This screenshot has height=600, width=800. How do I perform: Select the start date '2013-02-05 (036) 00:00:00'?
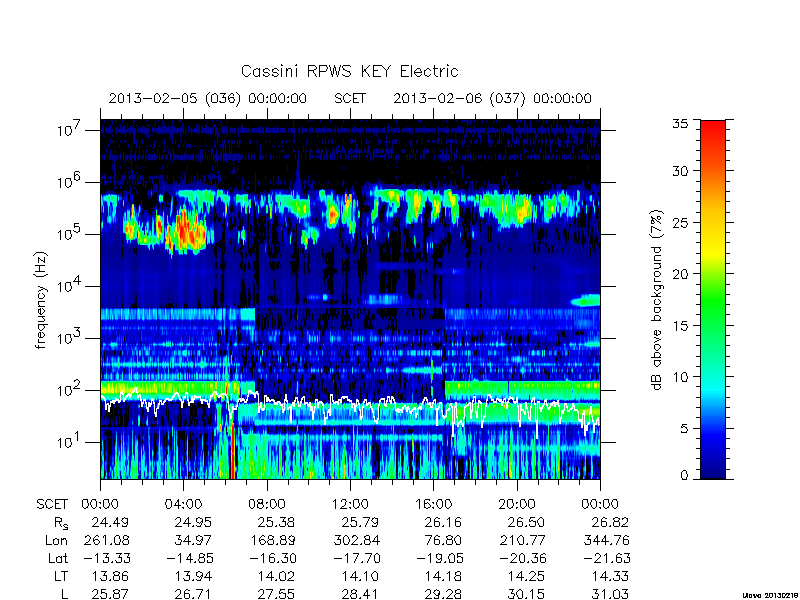208,98
